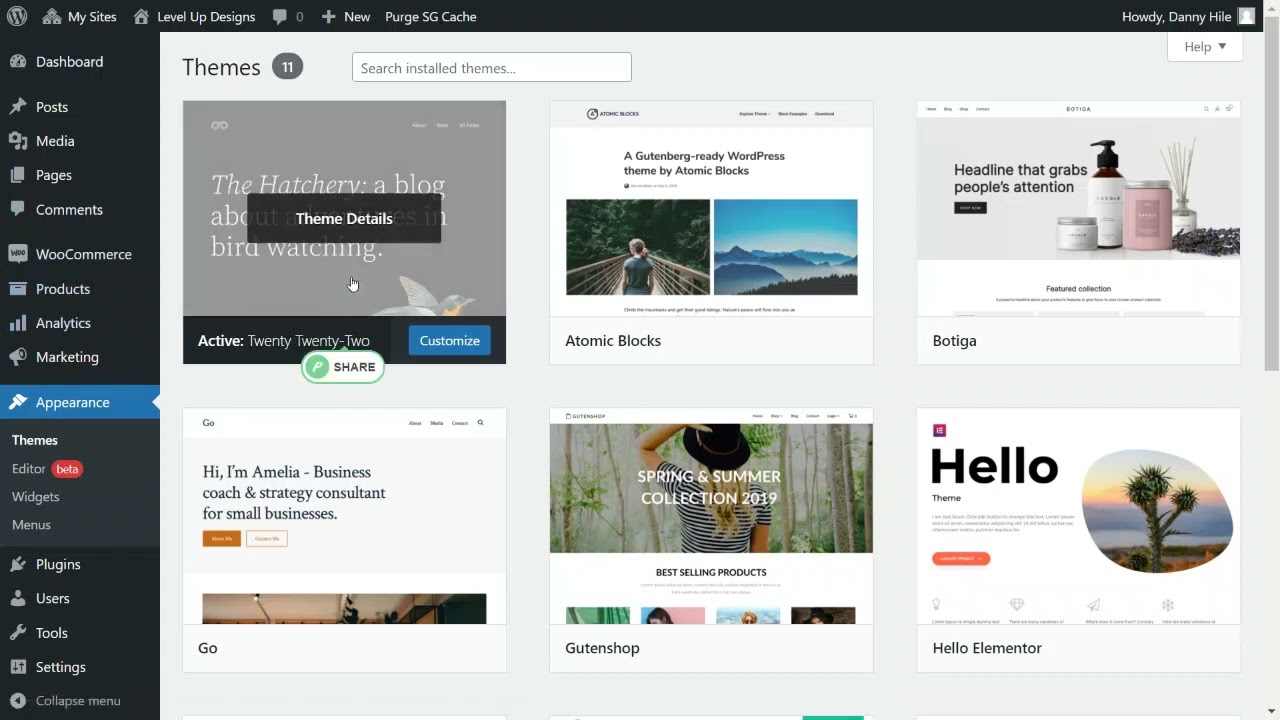Image resolution: width=1280 pixels, height=720 pixels.
Task: Click the Appearance paintbrush icon
Action: [18, 402]
